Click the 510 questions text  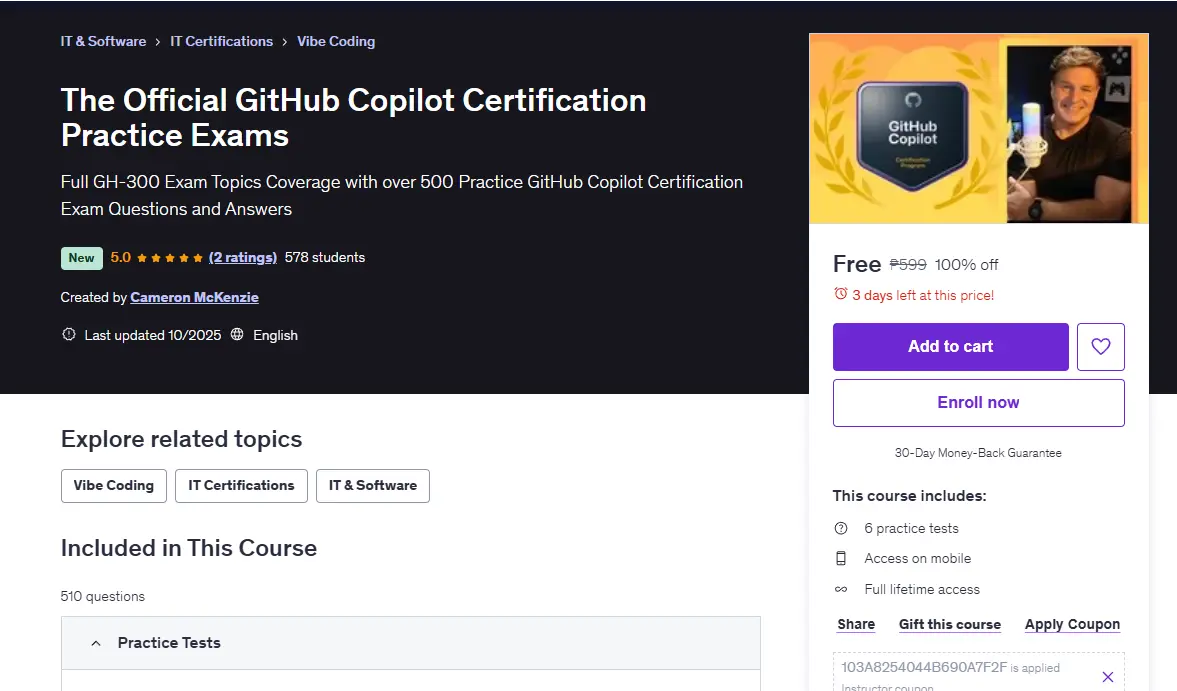coord(103,596)
